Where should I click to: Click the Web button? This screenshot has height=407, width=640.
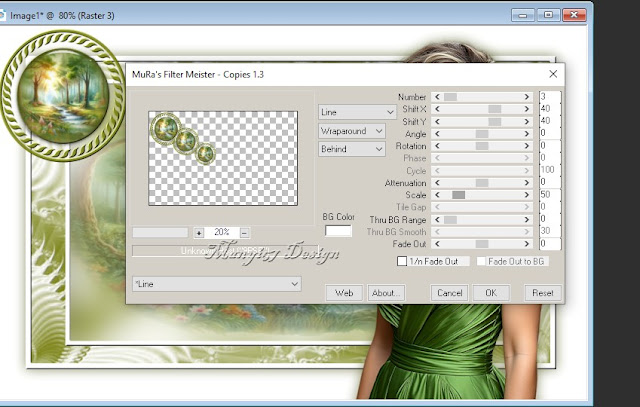click(344, 293)
